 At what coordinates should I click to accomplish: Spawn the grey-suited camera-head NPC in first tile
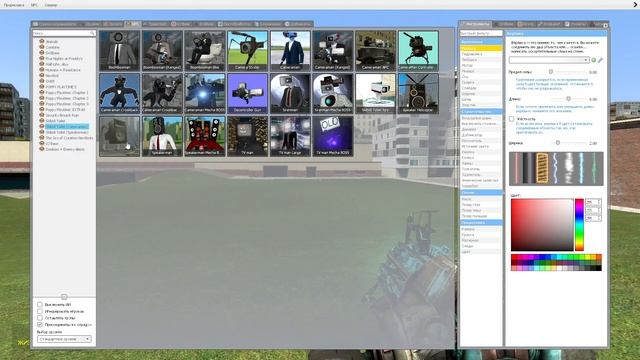(x=119, y=51)
